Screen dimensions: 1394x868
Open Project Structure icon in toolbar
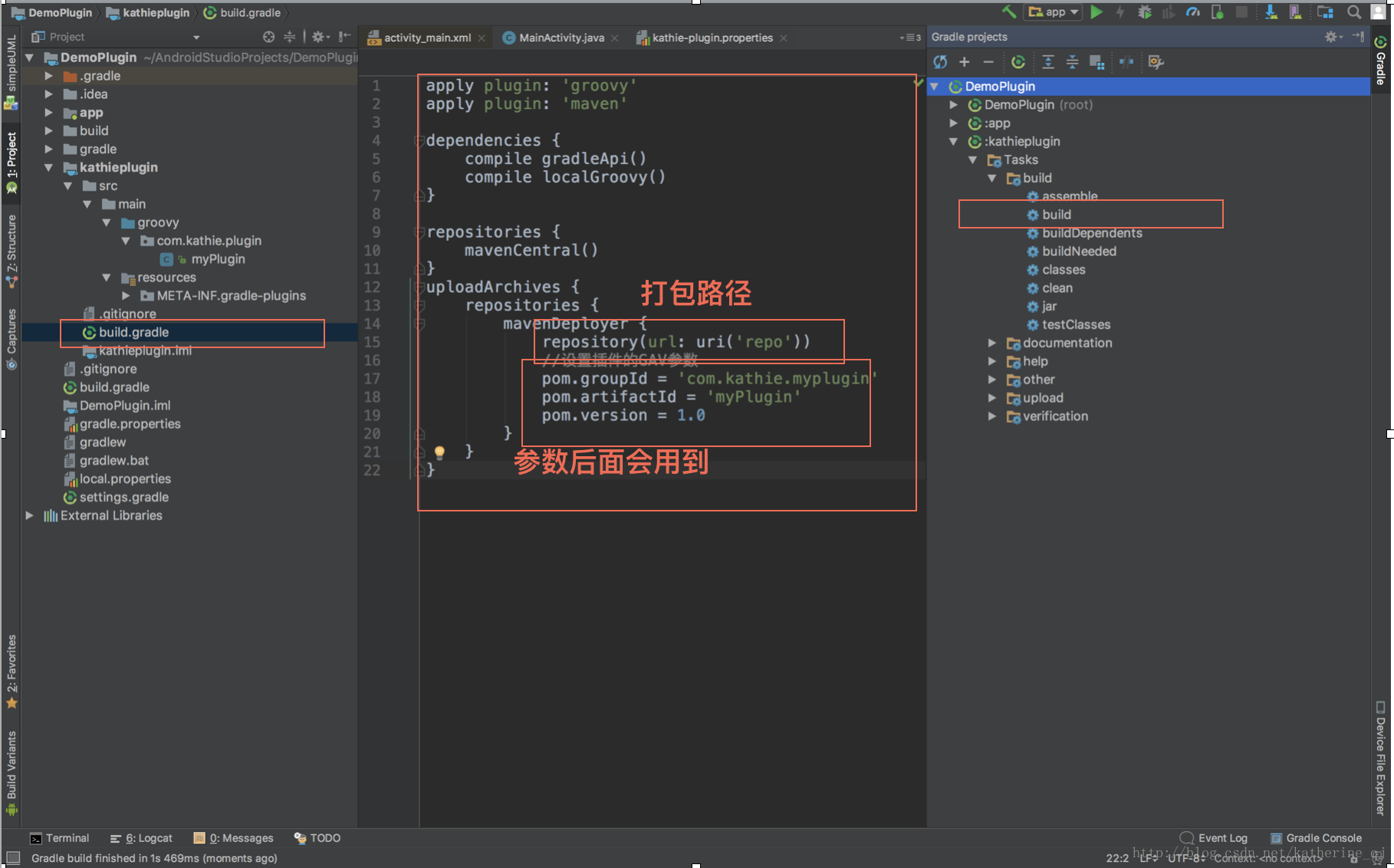1325,12
